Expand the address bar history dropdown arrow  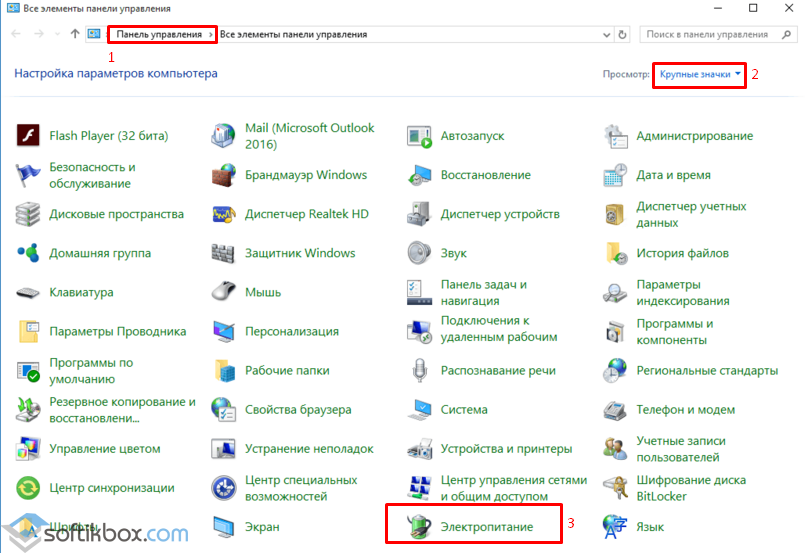(607, 34)
